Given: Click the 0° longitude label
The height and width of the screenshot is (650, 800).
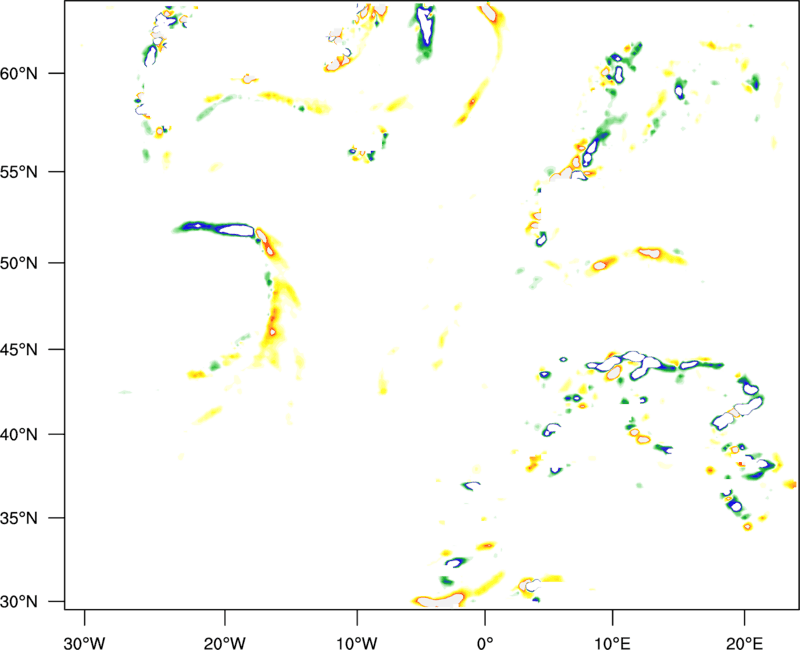Looking at the screenshot, I should coord(485,643).
